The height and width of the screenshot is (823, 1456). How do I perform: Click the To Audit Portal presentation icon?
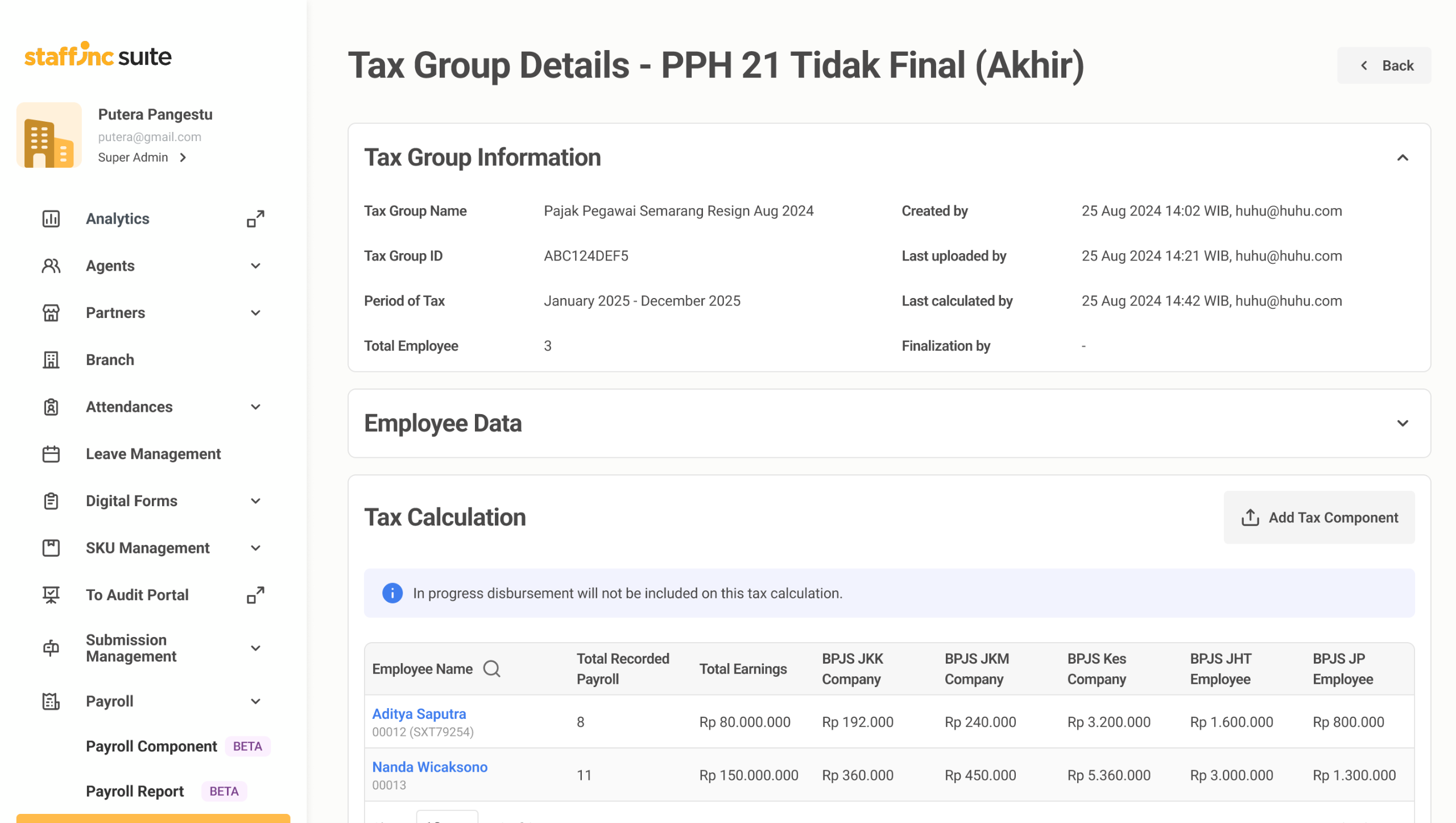(51, 595)
